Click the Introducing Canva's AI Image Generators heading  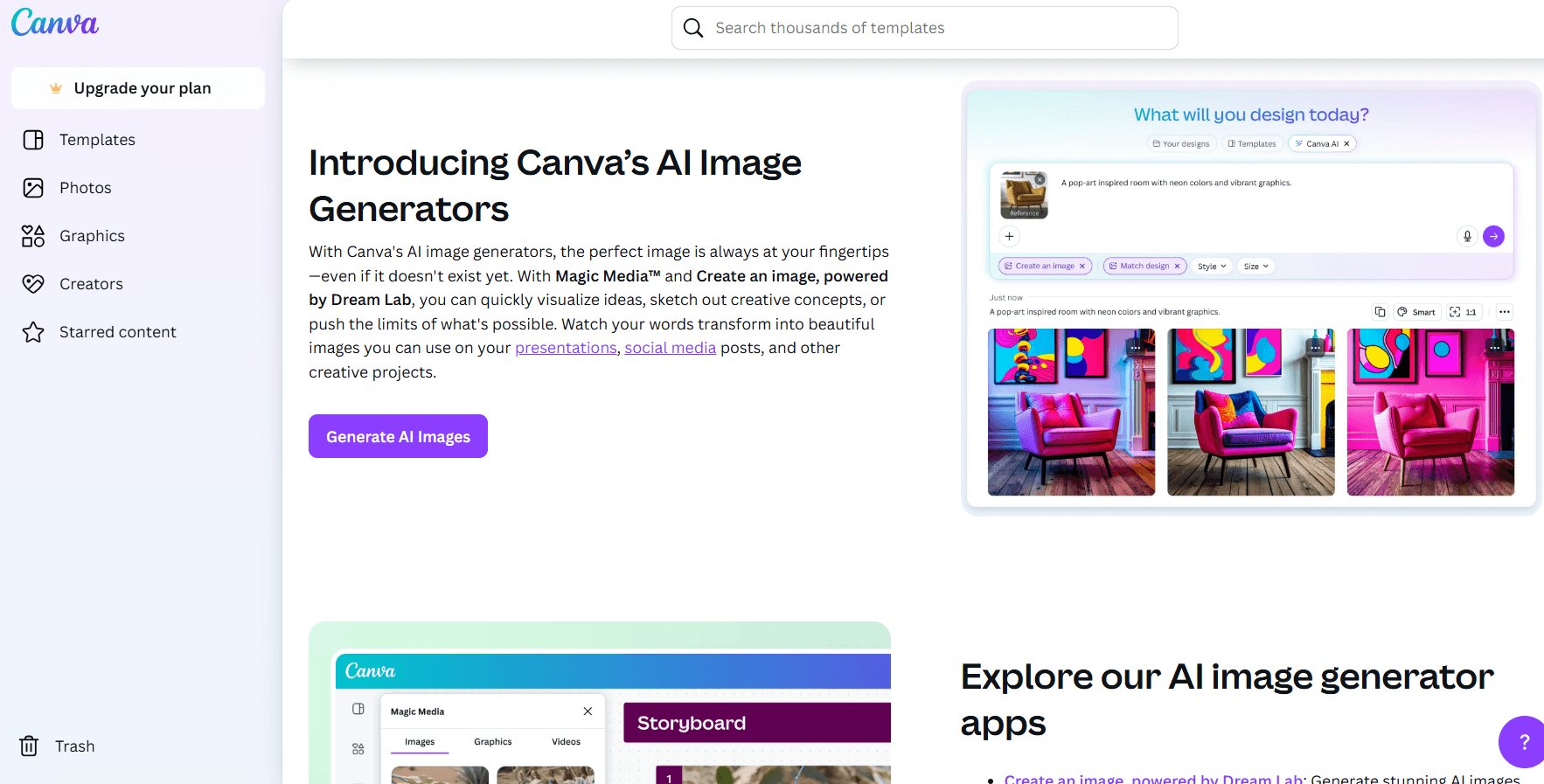pyautogui.click(x=555, y=185)
